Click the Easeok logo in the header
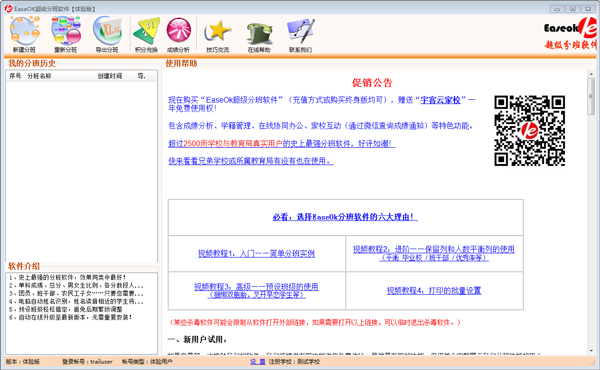This screenshot has width=600, height=370. pyautogui.click(x=570, y=34)
